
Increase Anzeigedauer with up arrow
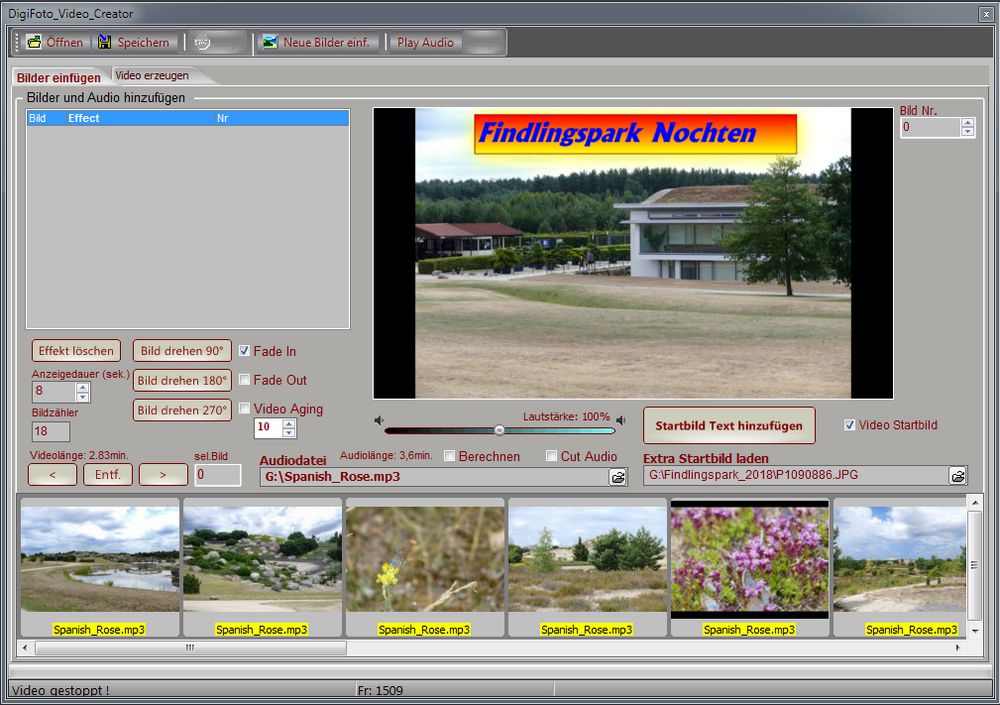point(83,387)
